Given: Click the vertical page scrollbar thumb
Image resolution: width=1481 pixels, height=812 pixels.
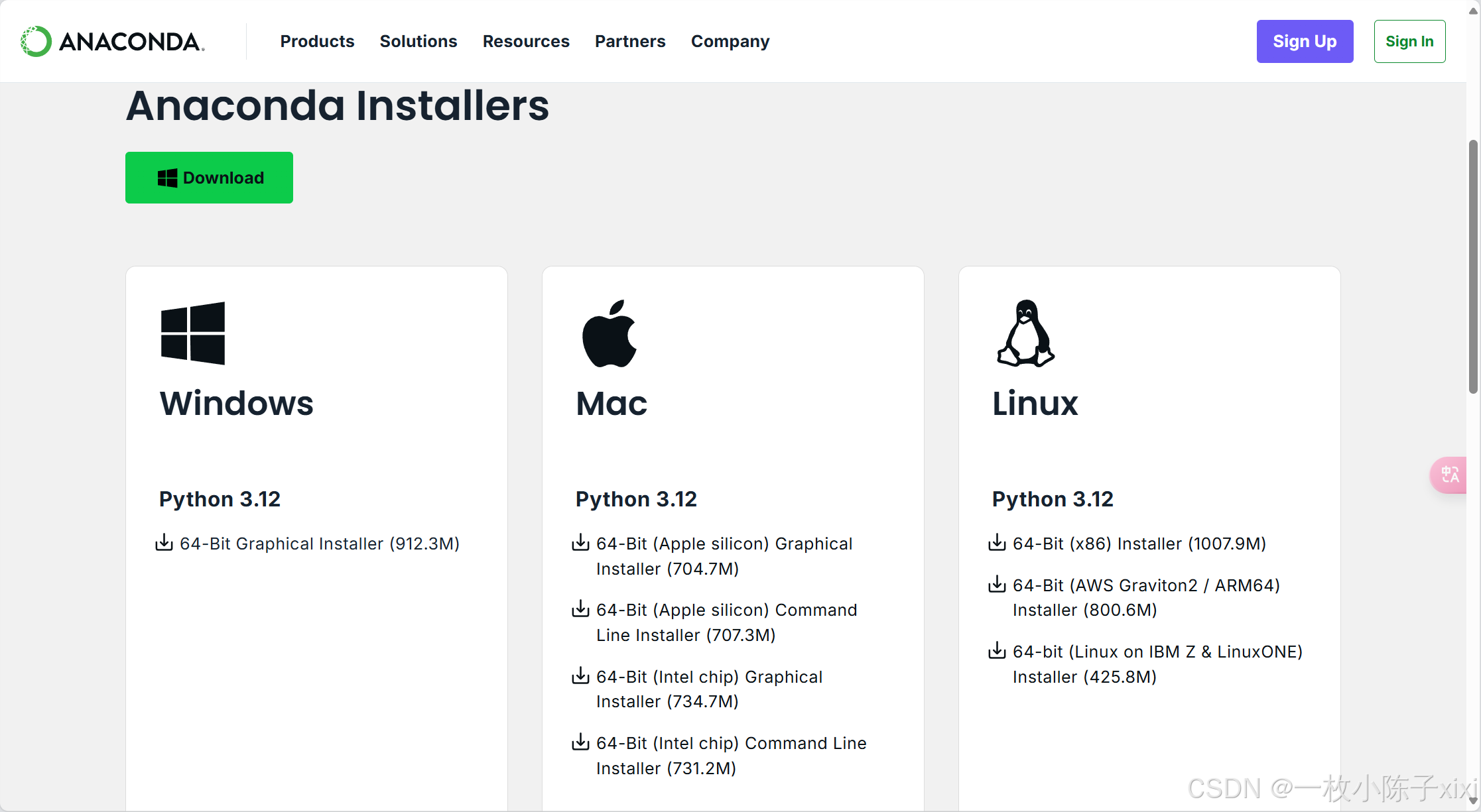Looking at the screenshot, I should coord(1473,265).
